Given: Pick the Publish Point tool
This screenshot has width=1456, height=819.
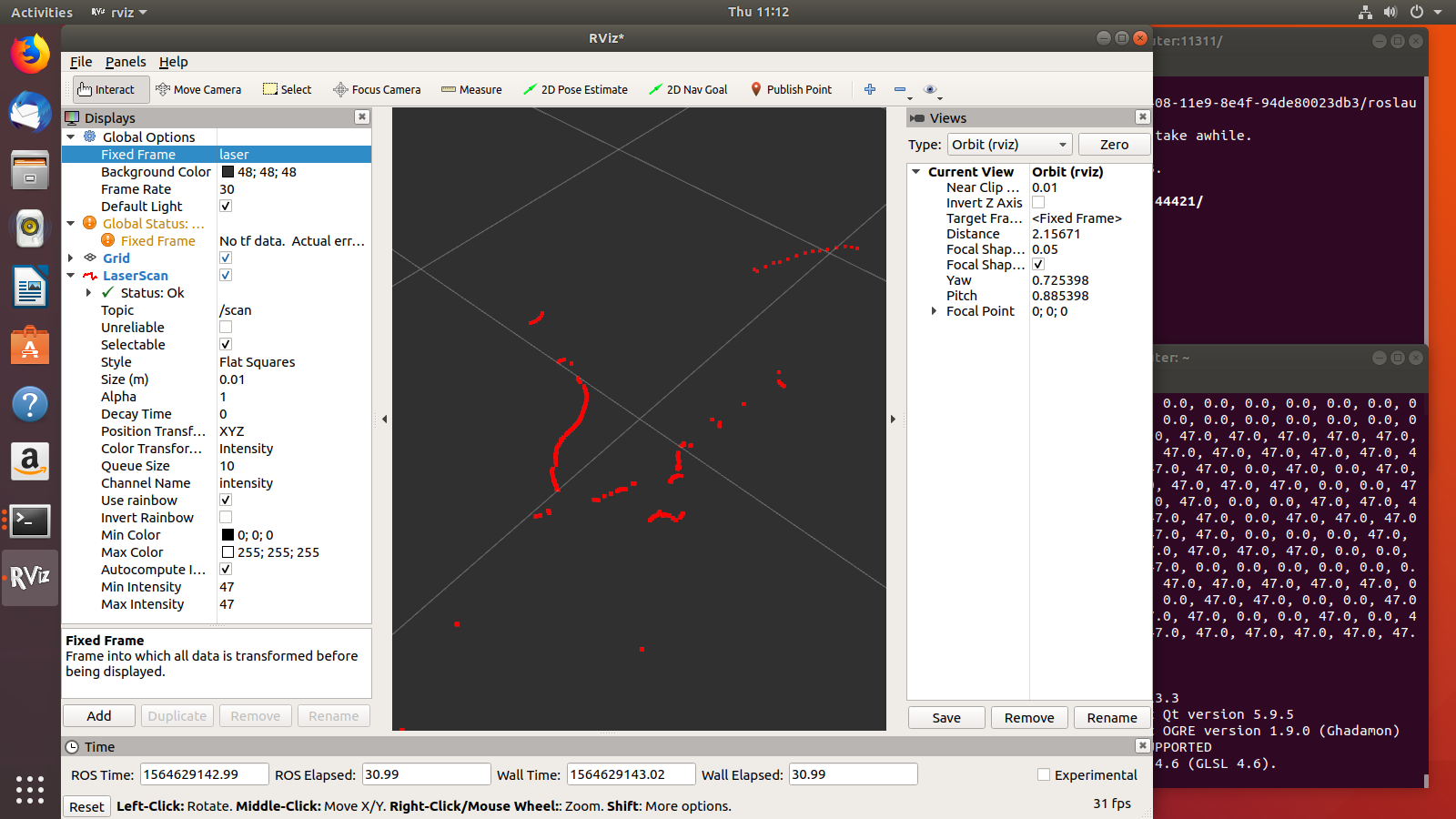Looking at the screenshot, I should tap(792, 89).
